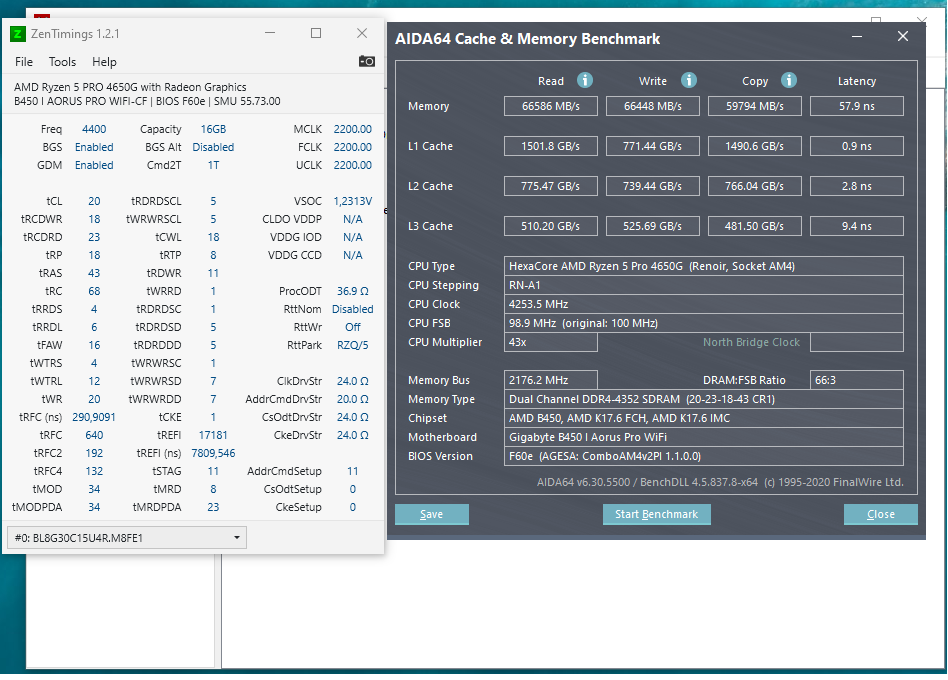Select Memory Copy value 59794 MB/s

[x=755, y=106]
